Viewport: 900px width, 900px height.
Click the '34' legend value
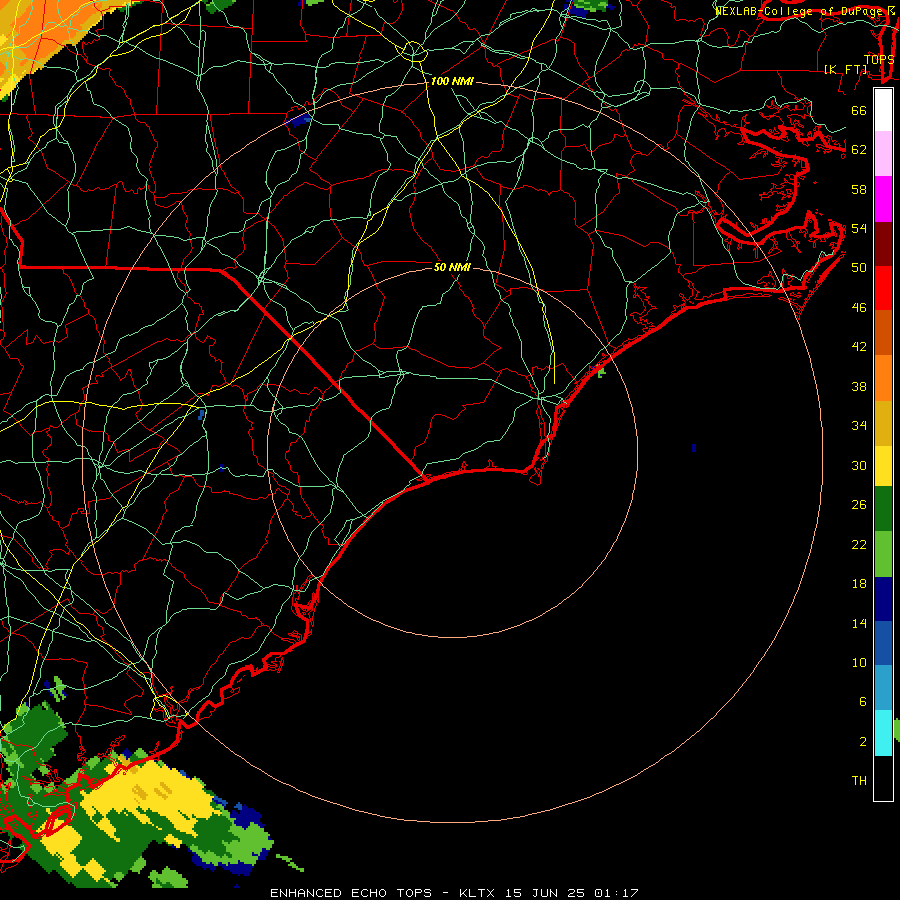[x=859, y=426]
